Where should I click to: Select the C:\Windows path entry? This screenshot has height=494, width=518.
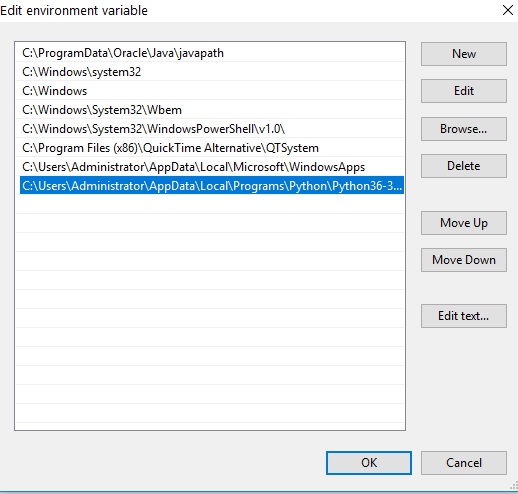pos(212,91)
